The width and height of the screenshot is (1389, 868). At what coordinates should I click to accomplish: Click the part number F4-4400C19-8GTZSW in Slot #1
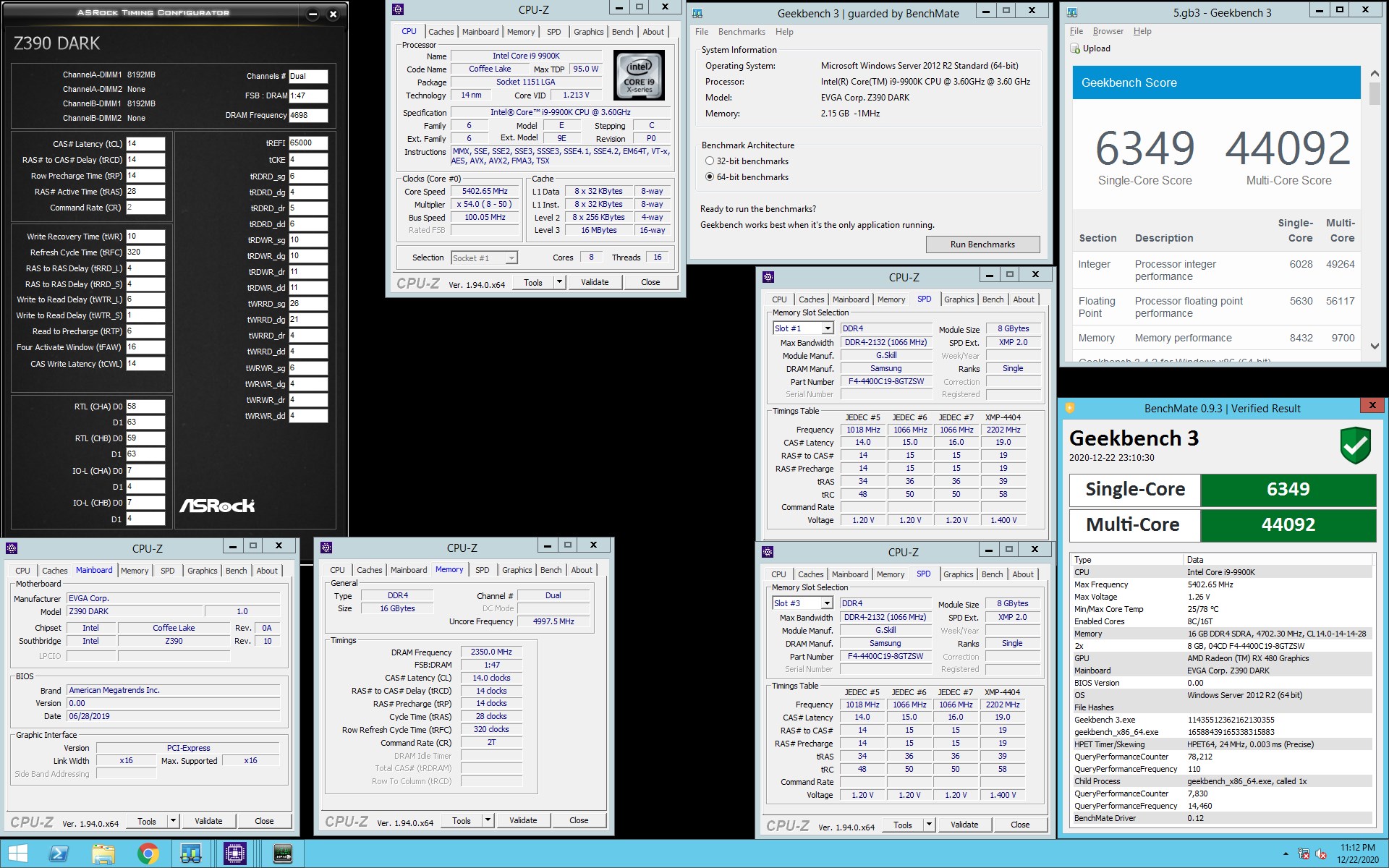pos(885,381)
